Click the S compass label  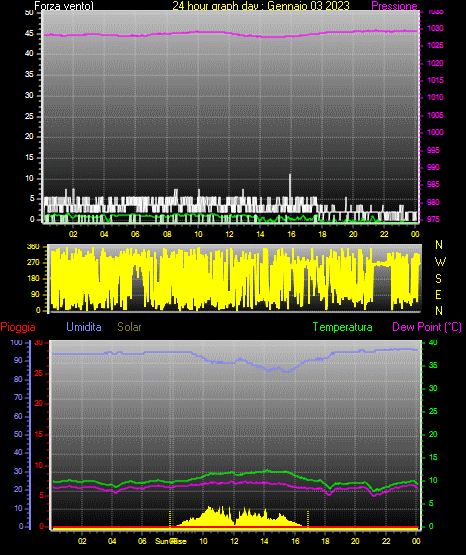pos(438,279)
